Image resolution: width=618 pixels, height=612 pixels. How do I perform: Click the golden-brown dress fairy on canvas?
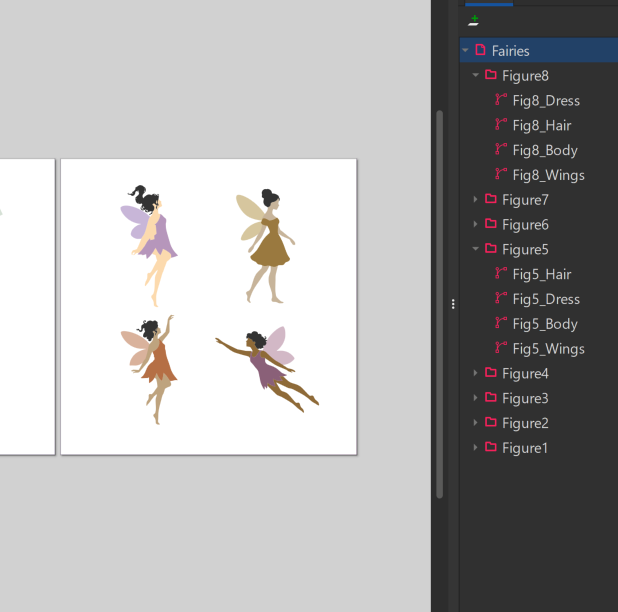point(266,246)
